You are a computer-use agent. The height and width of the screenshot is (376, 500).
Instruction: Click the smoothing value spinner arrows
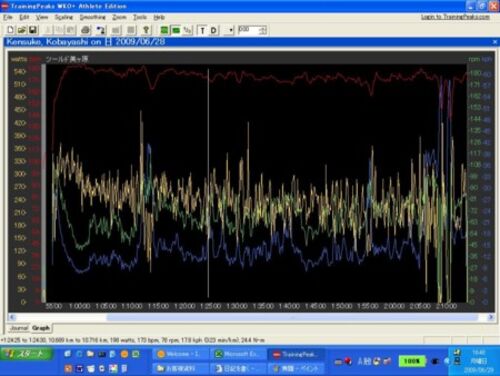(263, 30)
